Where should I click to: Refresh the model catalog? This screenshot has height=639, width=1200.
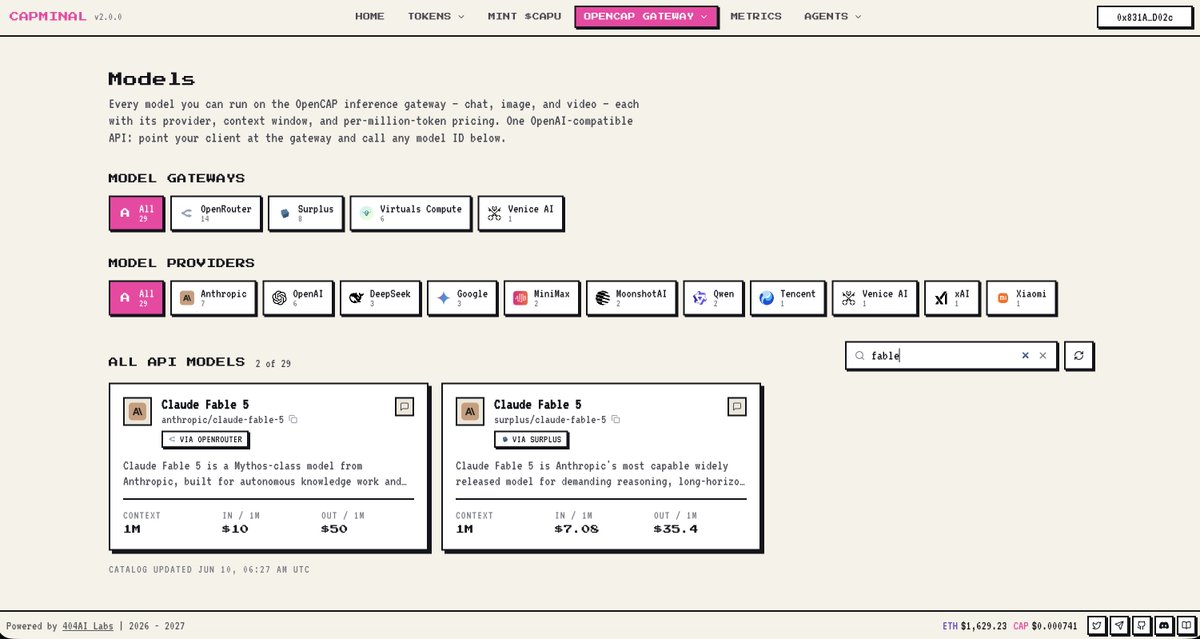pyautogui.click(x=1079, y=355)
